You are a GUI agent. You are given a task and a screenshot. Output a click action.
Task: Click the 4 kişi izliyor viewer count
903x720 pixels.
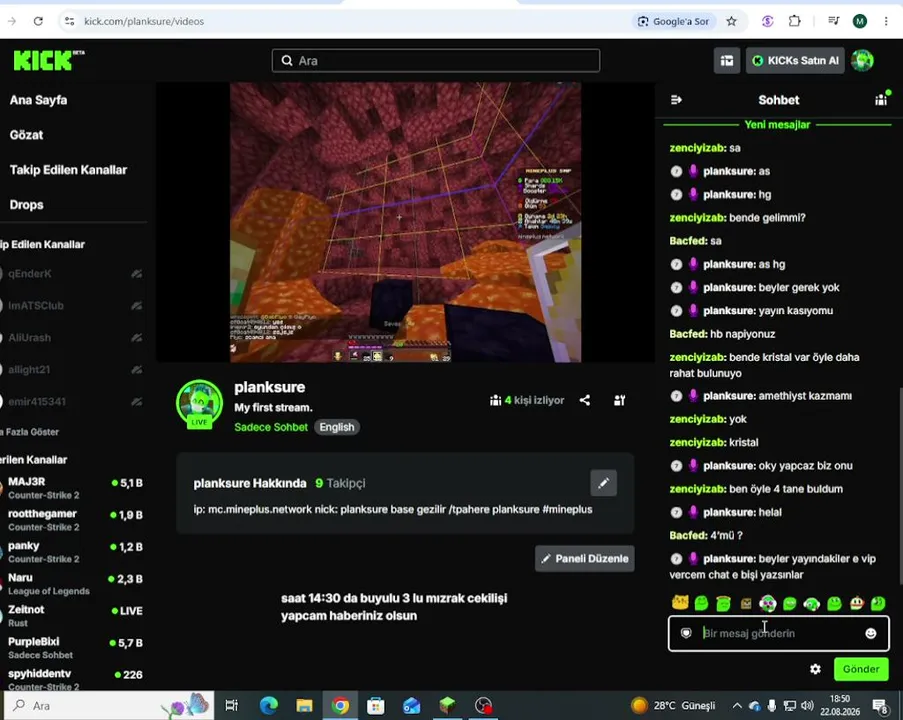click(x=527, y=400)
